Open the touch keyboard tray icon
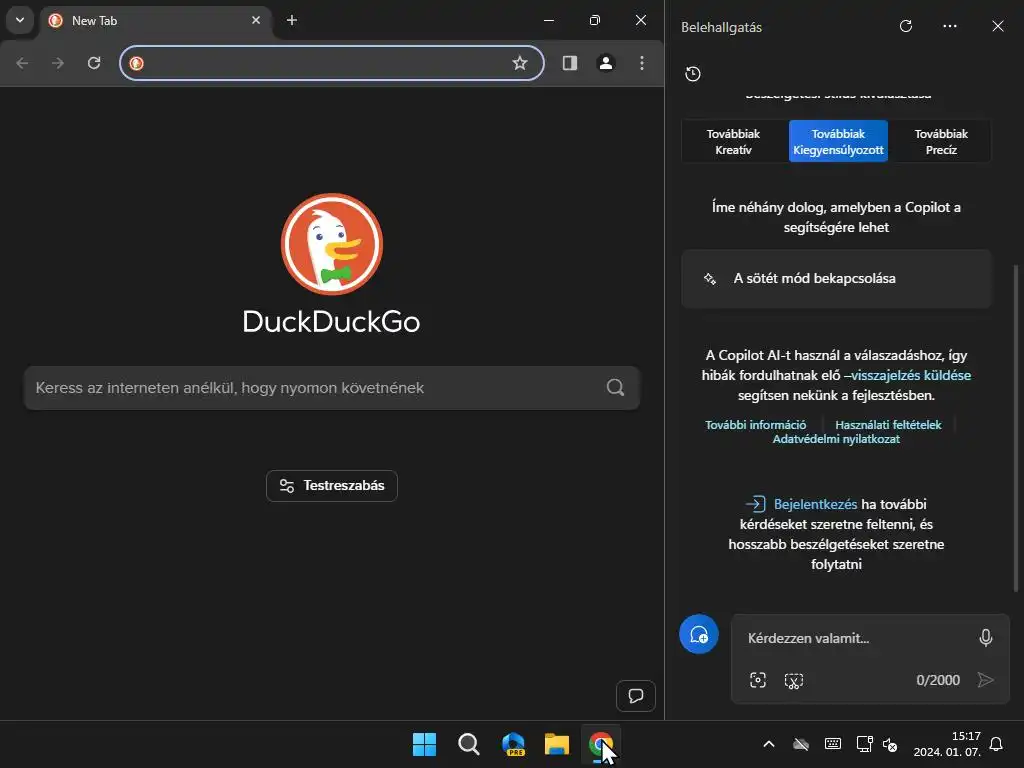1024x768 pixels. (833, 744)
